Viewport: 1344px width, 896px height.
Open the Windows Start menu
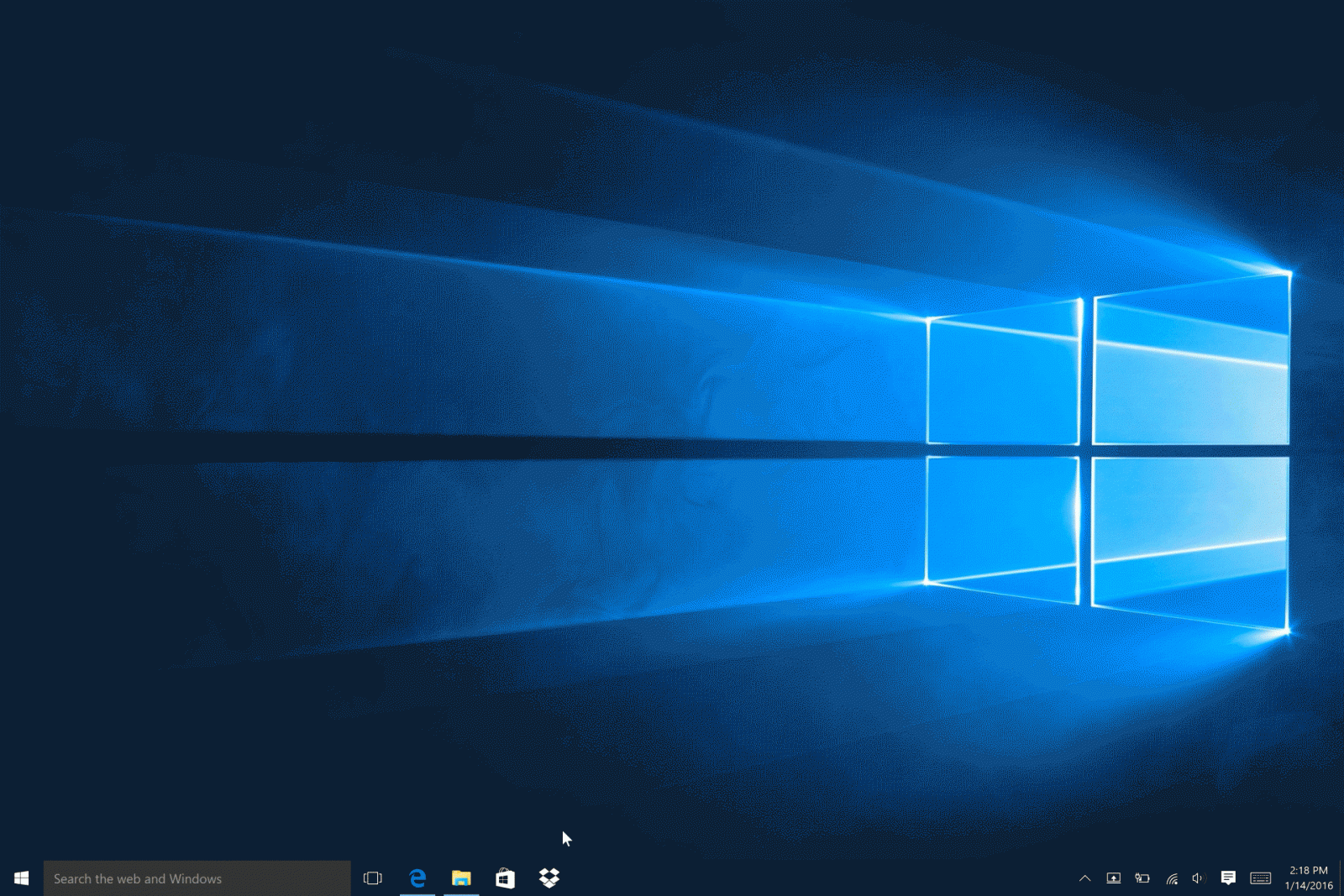tap(22, 878)
